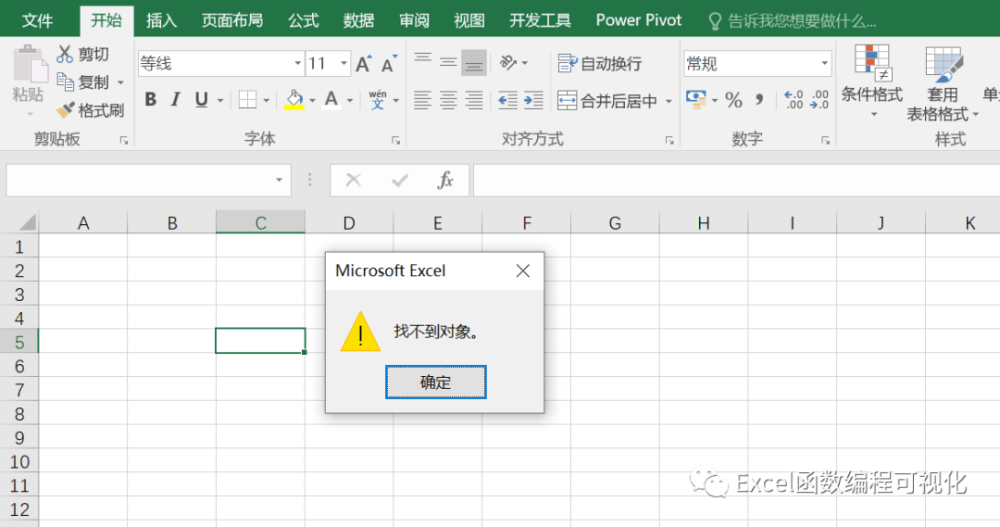The width and height of the screenshot is (1000, 527).
Task: Click the accounting number format icon
Action: point(696,100)
